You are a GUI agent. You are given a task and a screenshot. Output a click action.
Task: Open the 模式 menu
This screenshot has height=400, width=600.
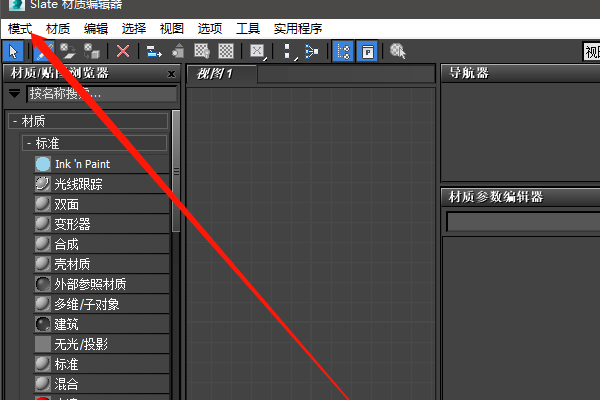20,29
